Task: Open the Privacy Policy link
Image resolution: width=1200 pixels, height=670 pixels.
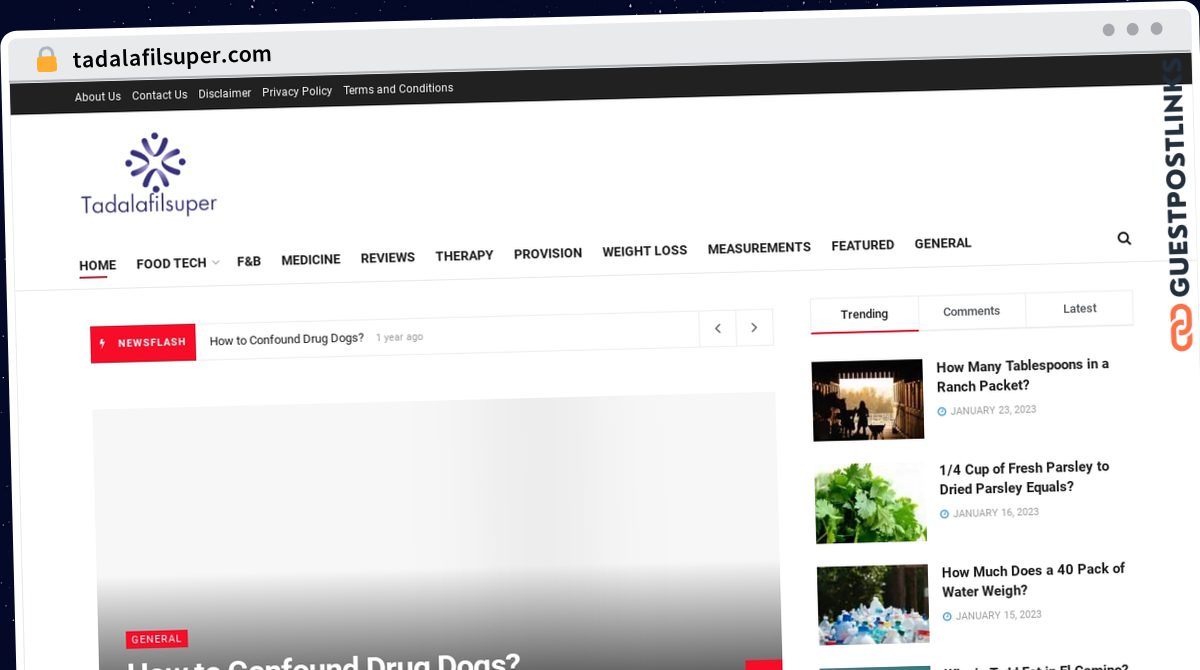Action: click(x=297, y=91)
